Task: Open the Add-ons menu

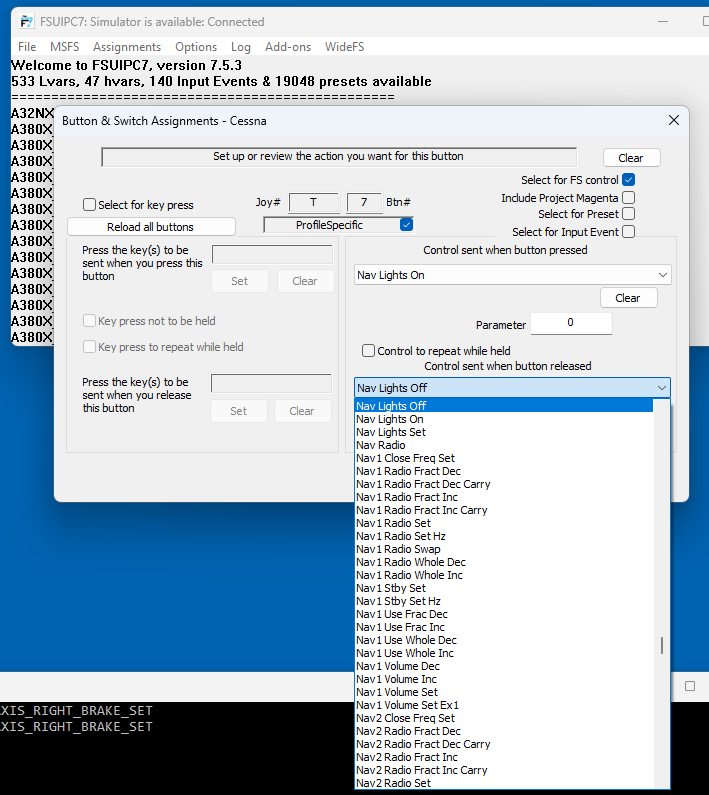Action: pos(288,47)
